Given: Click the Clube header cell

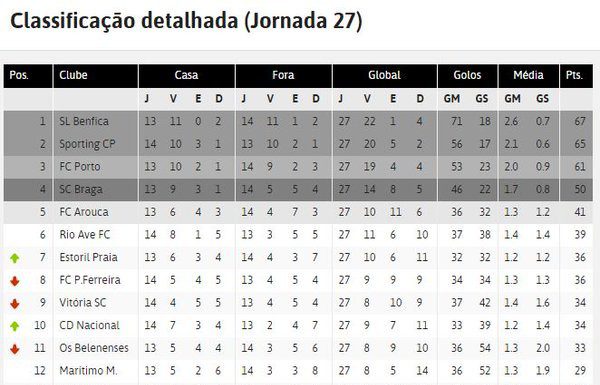Looking at the screenshot, I should pyautogui.click(x=96, y=76).
